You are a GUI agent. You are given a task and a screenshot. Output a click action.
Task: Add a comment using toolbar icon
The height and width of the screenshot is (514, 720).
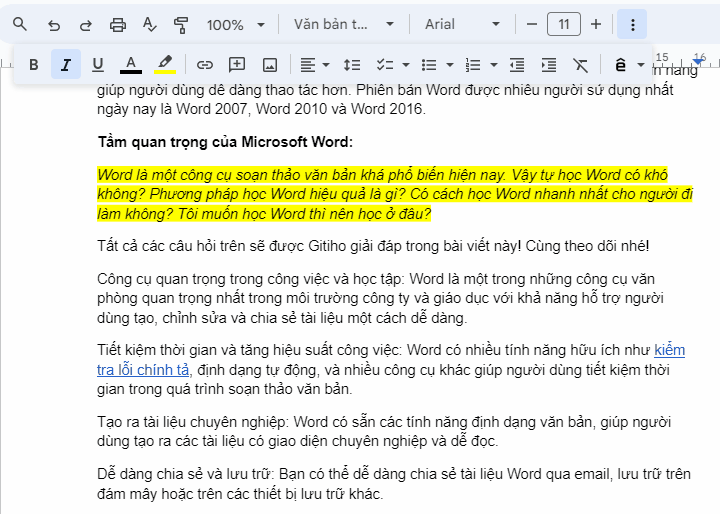[237, 65]
